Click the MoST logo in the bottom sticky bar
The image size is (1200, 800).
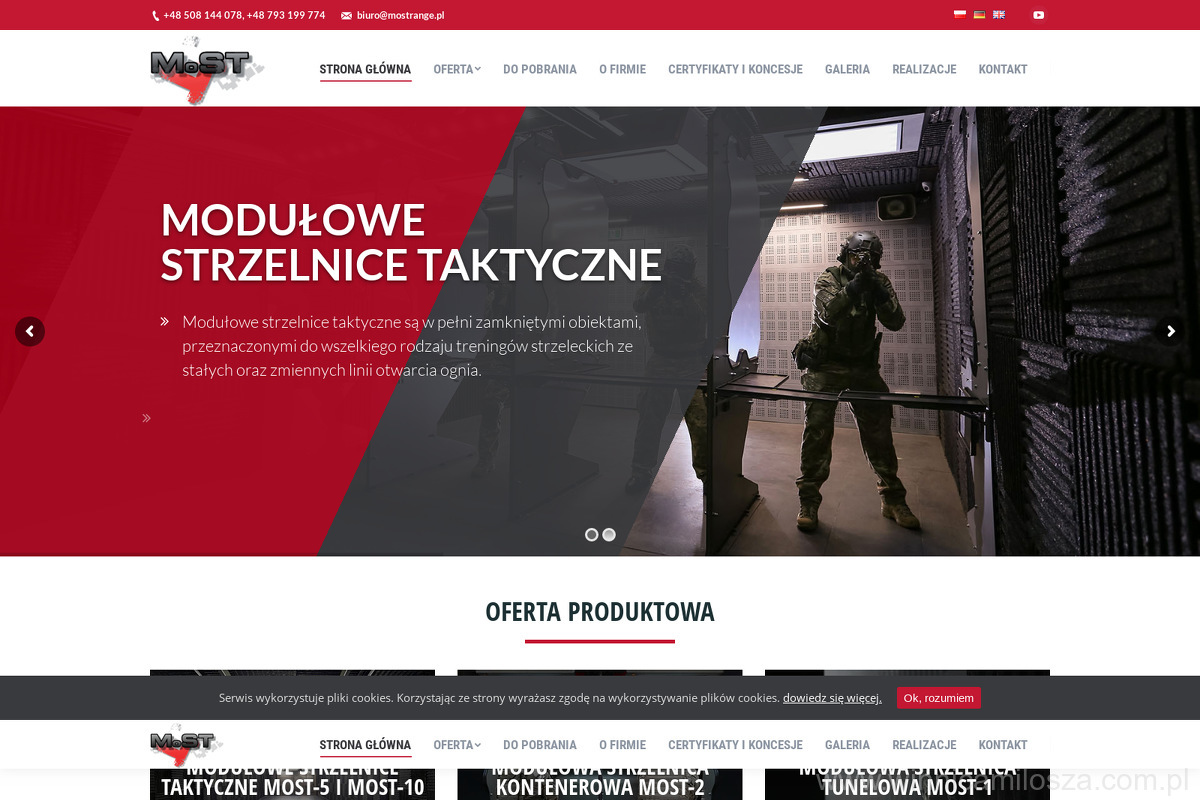(186, 744)
